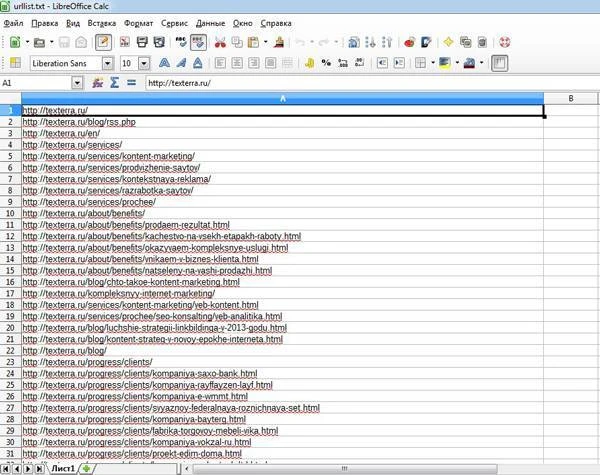This screenshot has height=475, width=600.
Task: Toggle AutoSpellcheck wavy ABC button
Action: point(198,42)
